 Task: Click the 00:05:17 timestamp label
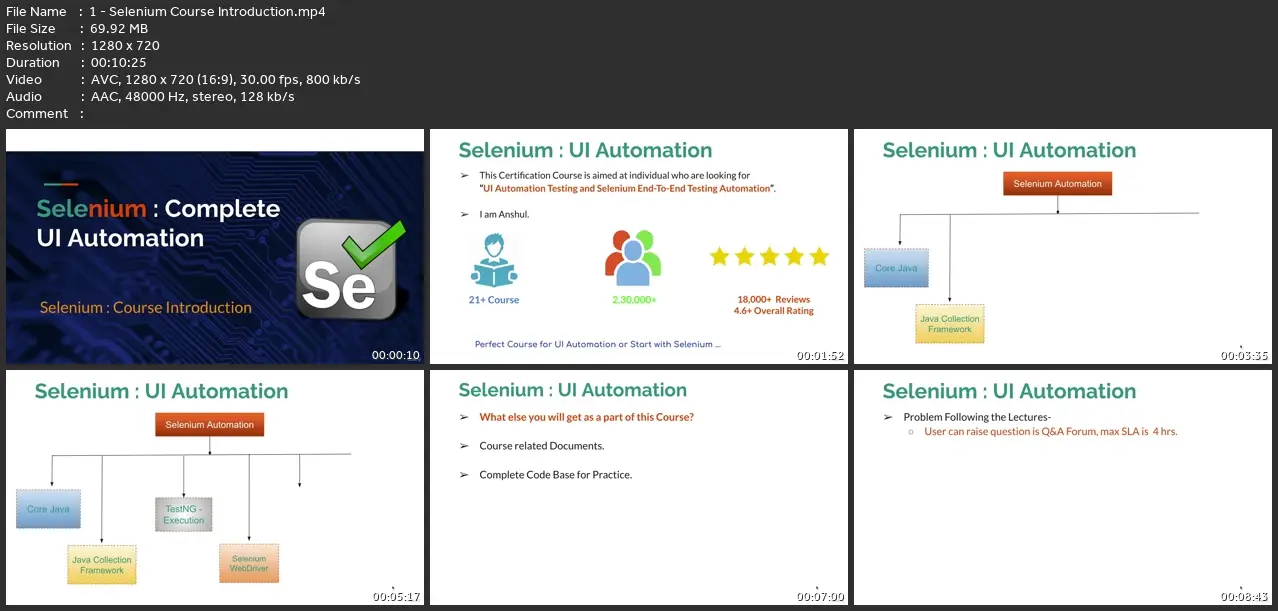click(x=396, y=596)
